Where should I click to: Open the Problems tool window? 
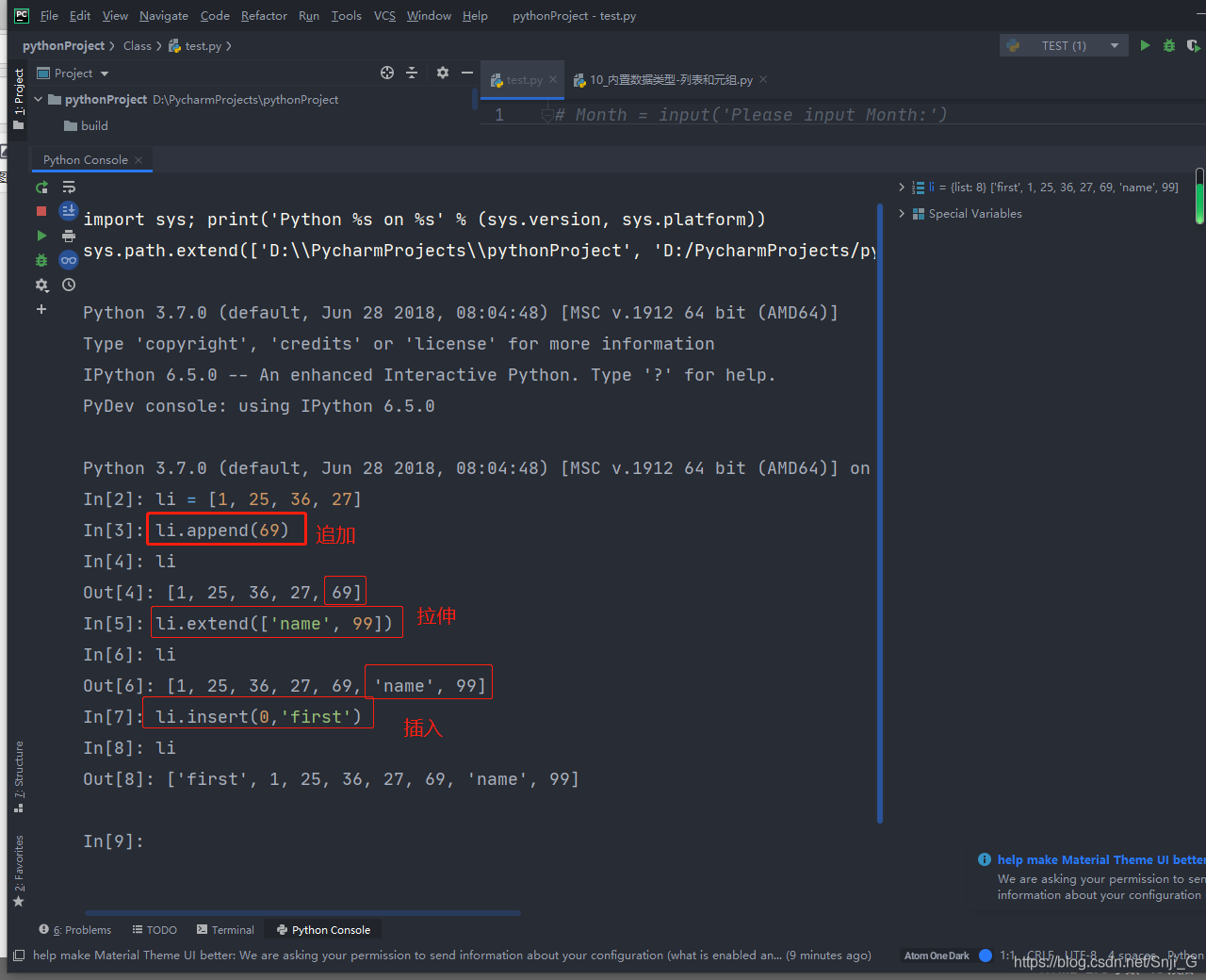pyautogui.click(x=74, y=930)
